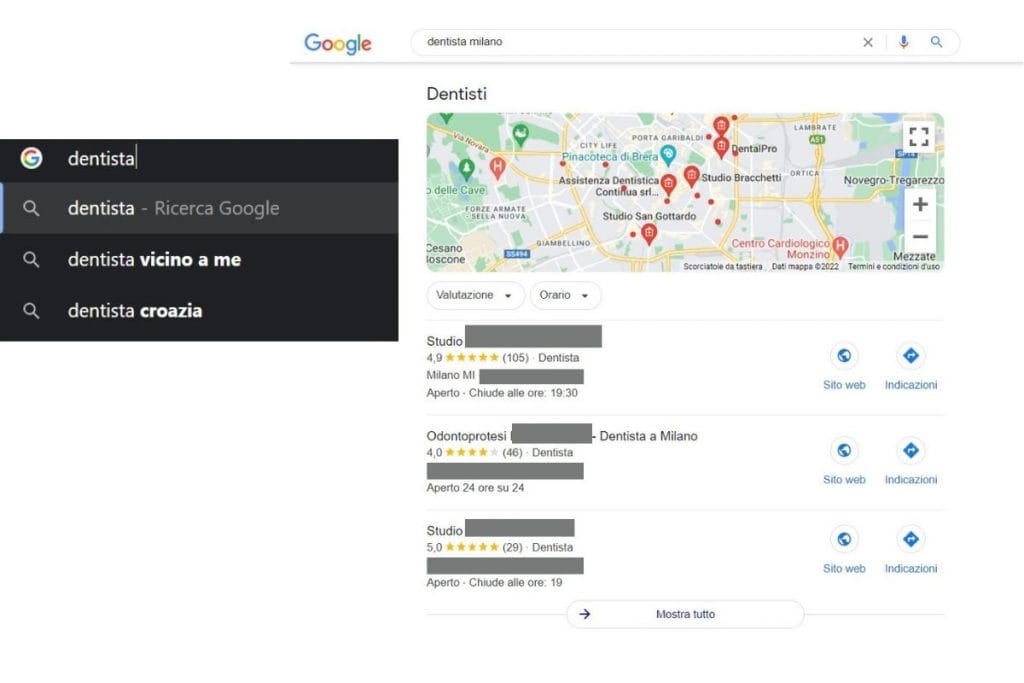Get Indicazioni for 5,0 rated Studio
The width and height of the screenshot is (1024, 683).
[x=910, y=551]
